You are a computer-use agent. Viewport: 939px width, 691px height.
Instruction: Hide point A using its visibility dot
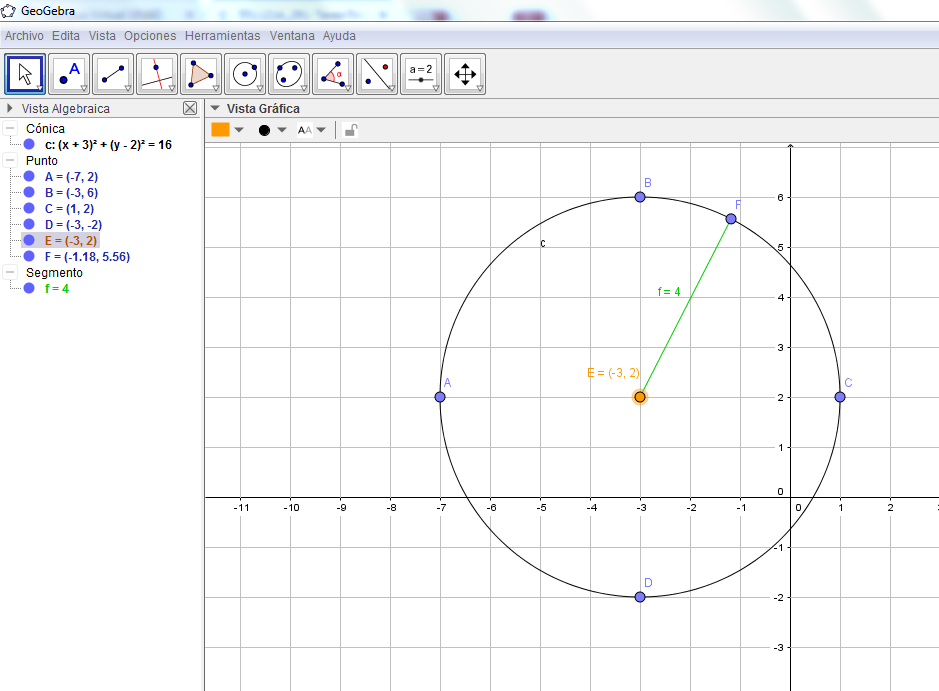pyautogui.click(x=29, y=178)
